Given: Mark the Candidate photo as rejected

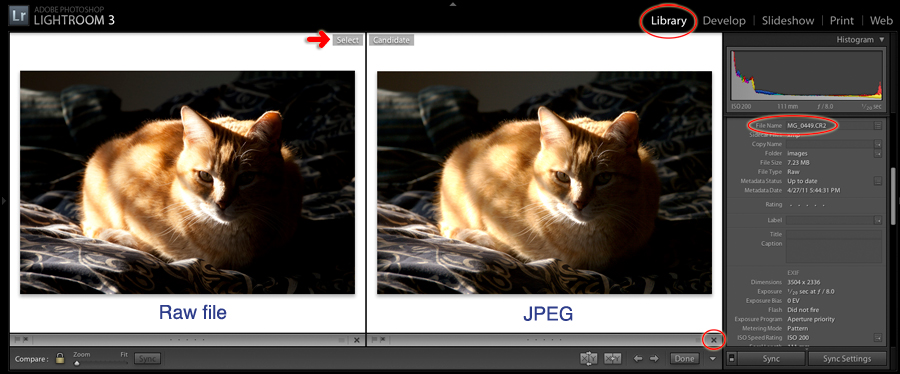Looking at the screenshot, I should 383,340.
